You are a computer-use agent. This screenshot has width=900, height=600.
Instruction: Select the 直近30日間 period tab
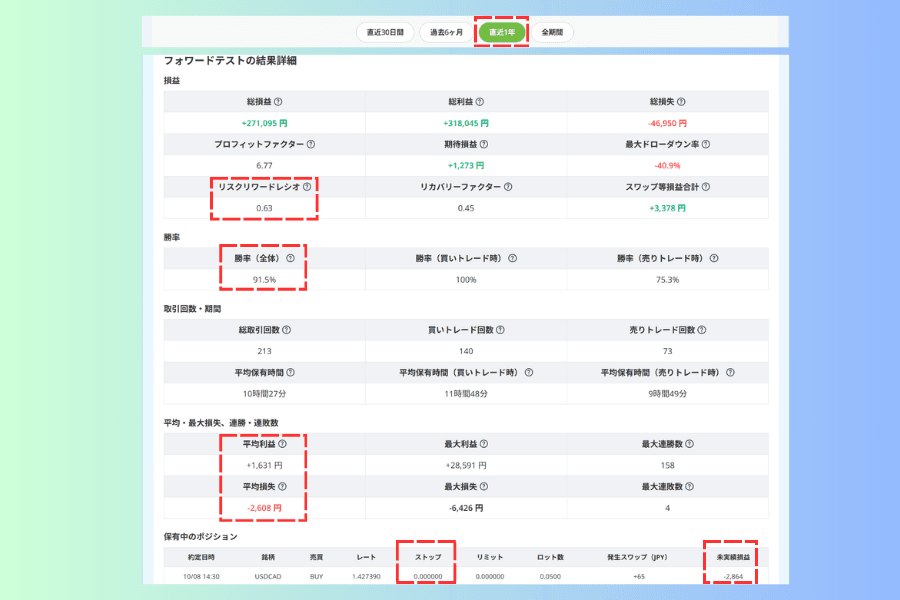pyautogui.click(x=386, y=32)
